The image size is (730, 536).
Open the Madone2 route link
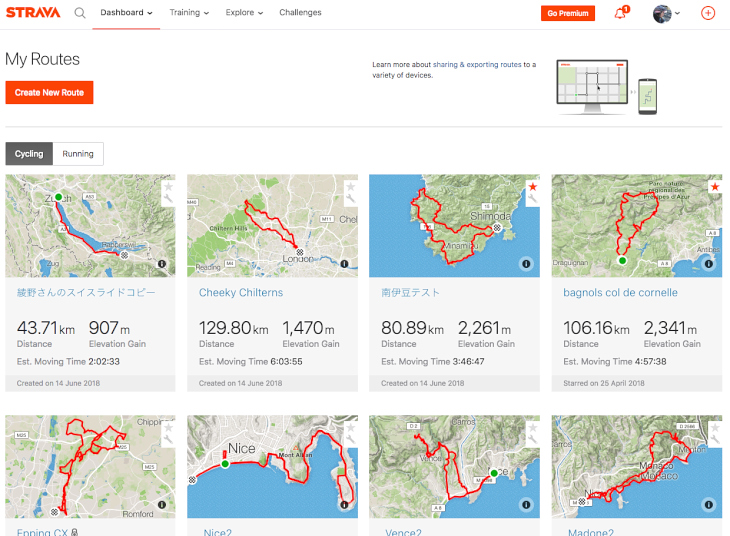(x=591, y=532)
